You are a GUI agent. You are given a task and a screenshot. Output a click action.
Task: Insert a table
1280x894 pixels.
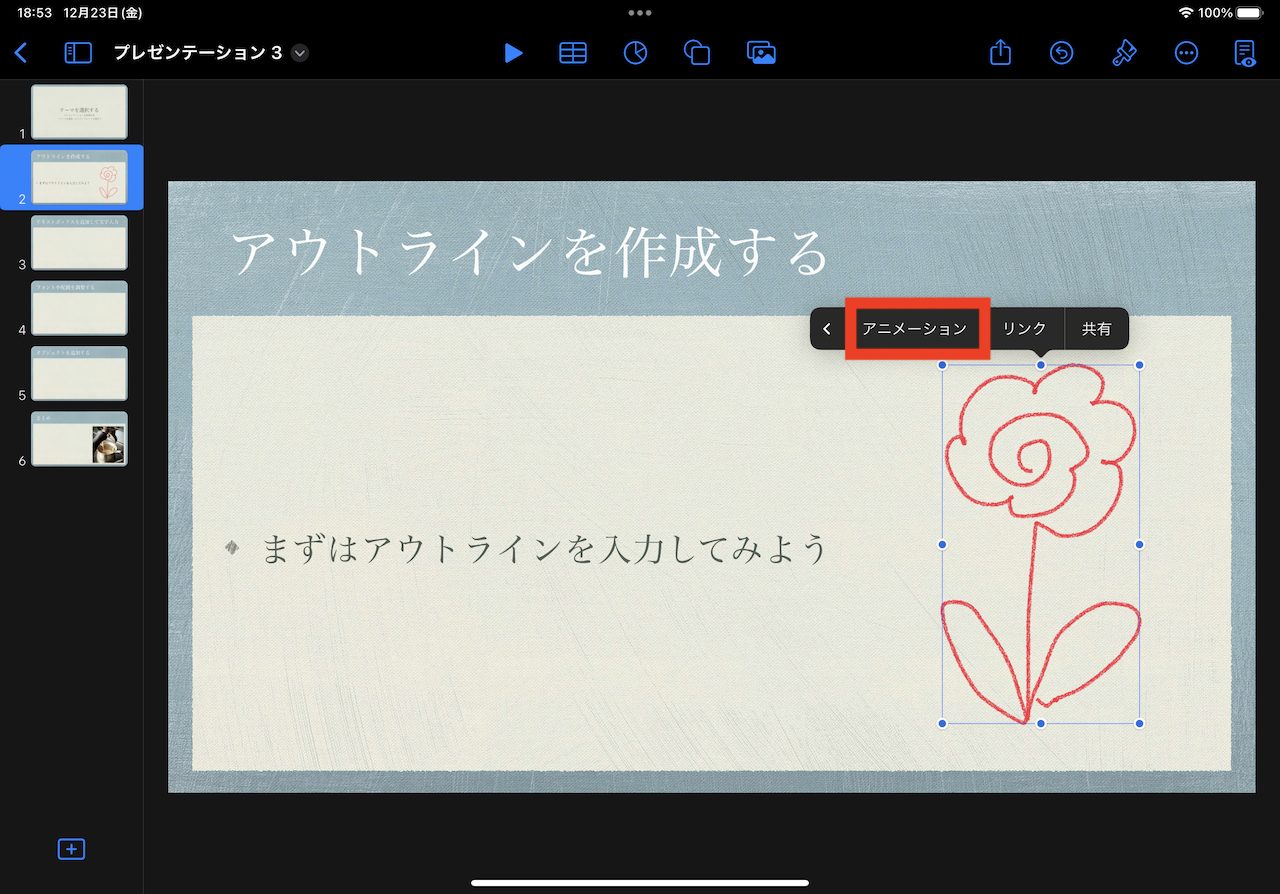573,53
